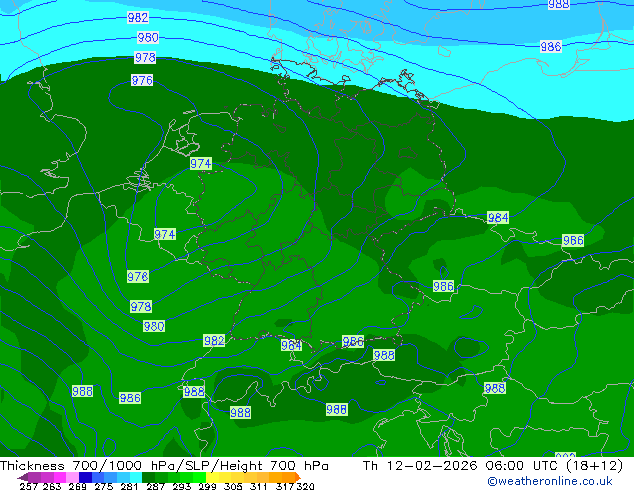Click the forecast date 'Th 12-02-2026 06:00 UTC'
This screenshot has height=490, width=634.
point(462,466)
